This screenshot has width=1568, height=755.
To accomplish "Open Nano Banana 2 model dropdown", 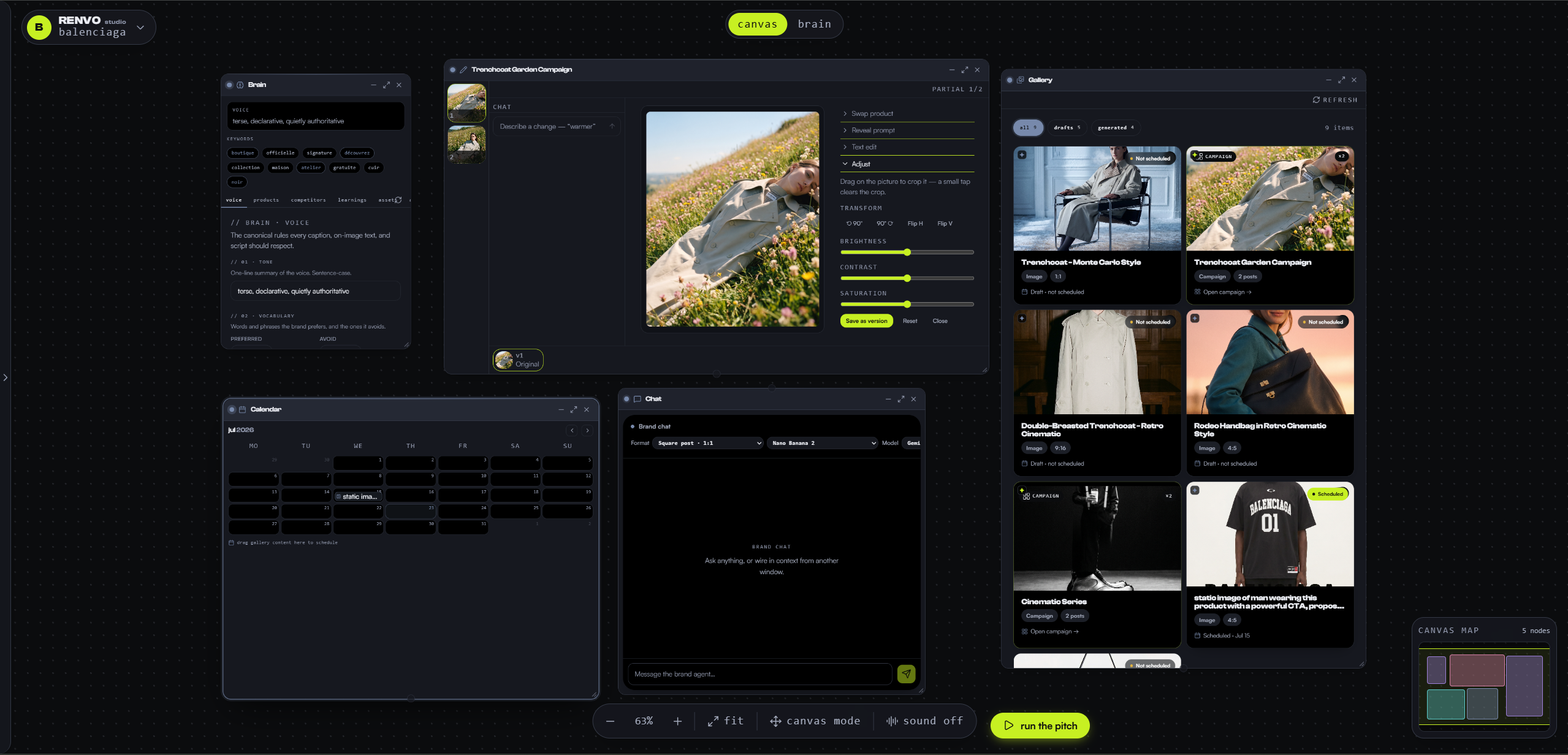I will click(822, 443).
